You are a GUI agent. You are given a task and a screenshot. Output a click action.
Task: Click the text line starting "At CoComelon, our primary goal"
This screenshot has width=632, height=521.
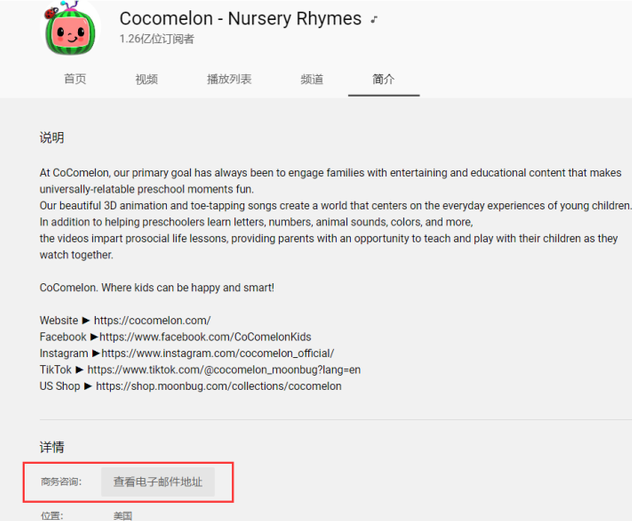[x=331, y=173]
